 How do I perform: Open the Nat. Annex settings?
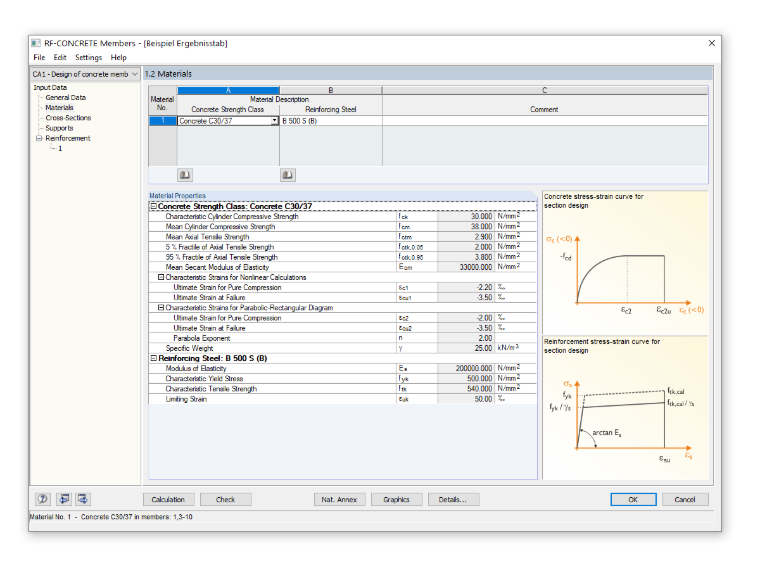(339, 499)
